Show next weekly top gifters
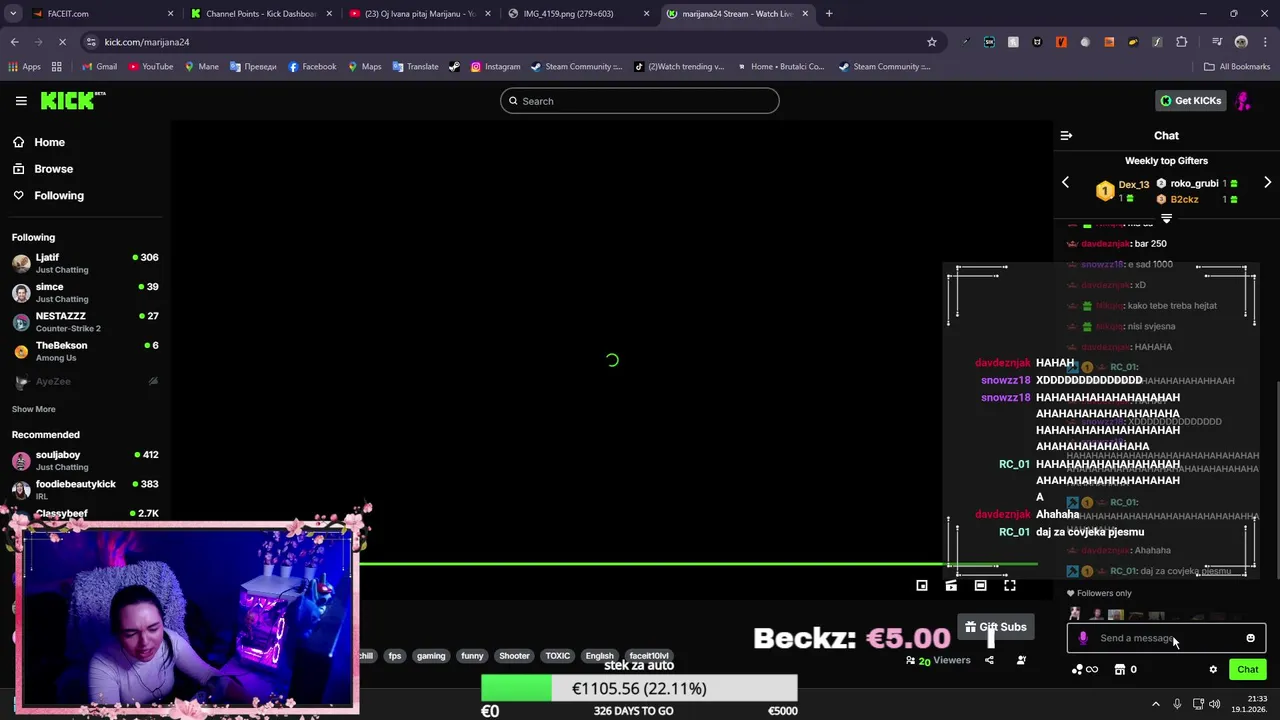 coord(1267,183)
